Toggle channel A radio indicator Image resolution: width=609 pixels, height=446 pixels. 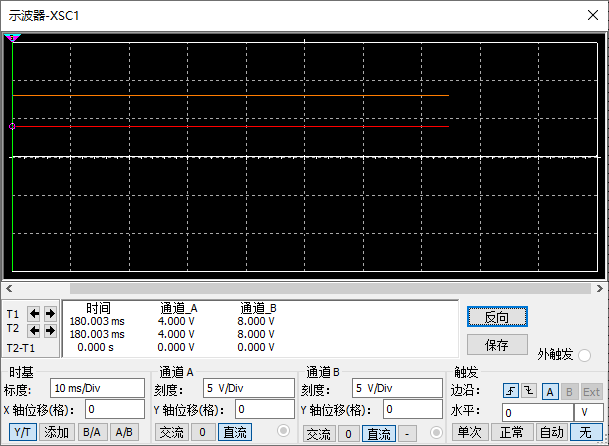[x=283, y=430]
